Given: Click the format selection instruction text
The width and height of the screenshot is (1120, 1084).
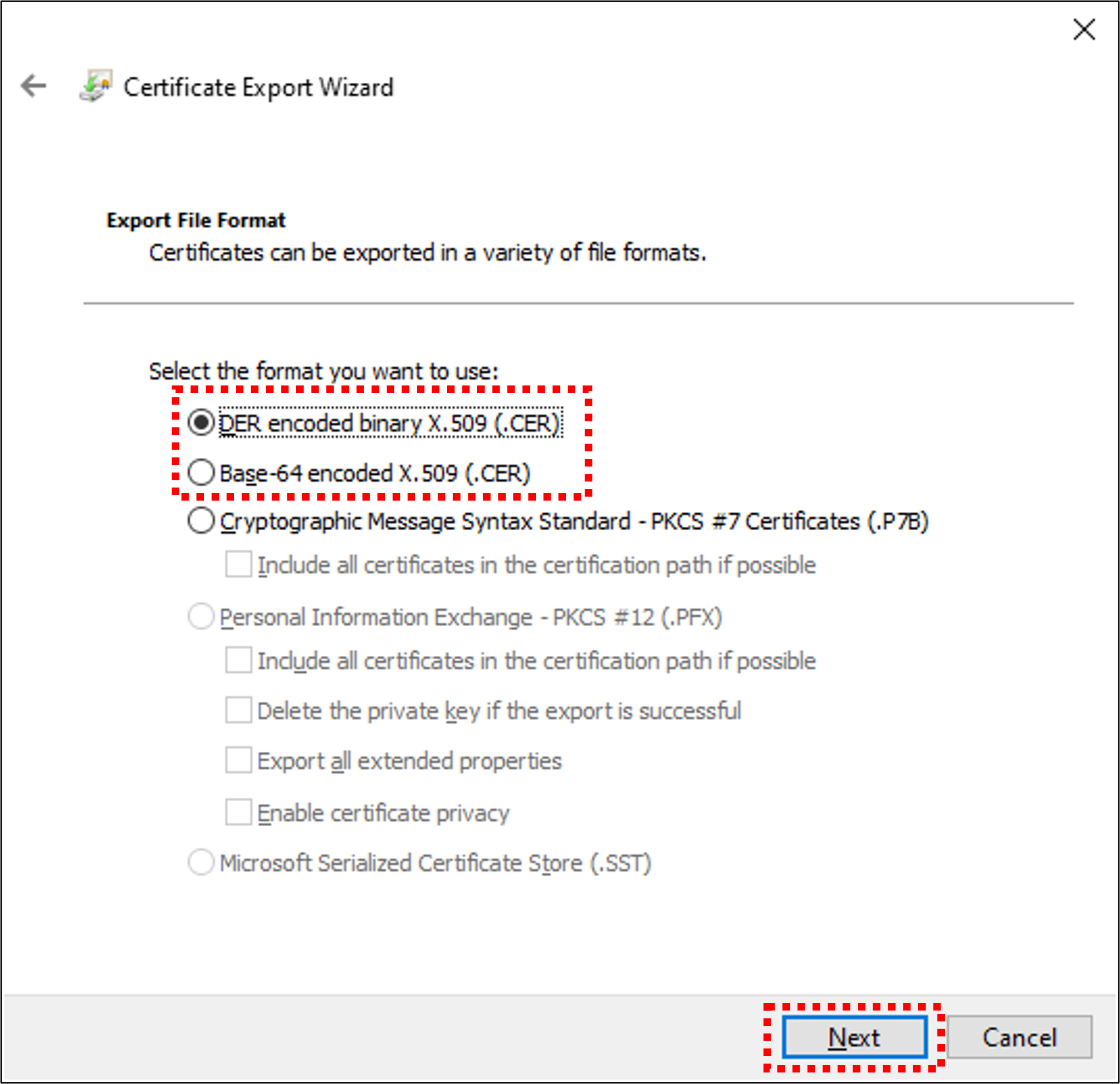Looking at the screenshot, I should pyautogui.click(x=324, y=371).
